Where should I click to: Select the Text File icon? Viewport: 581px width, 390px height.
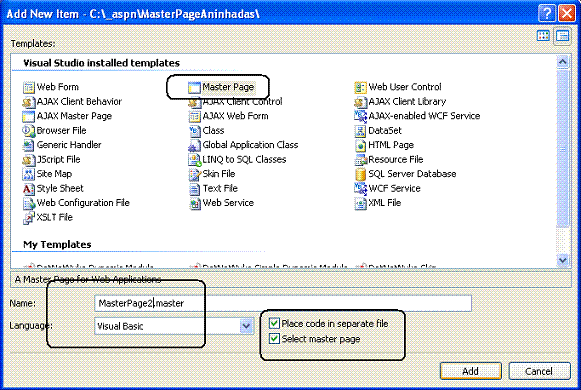pyautogui.click(x=194, y=189)
